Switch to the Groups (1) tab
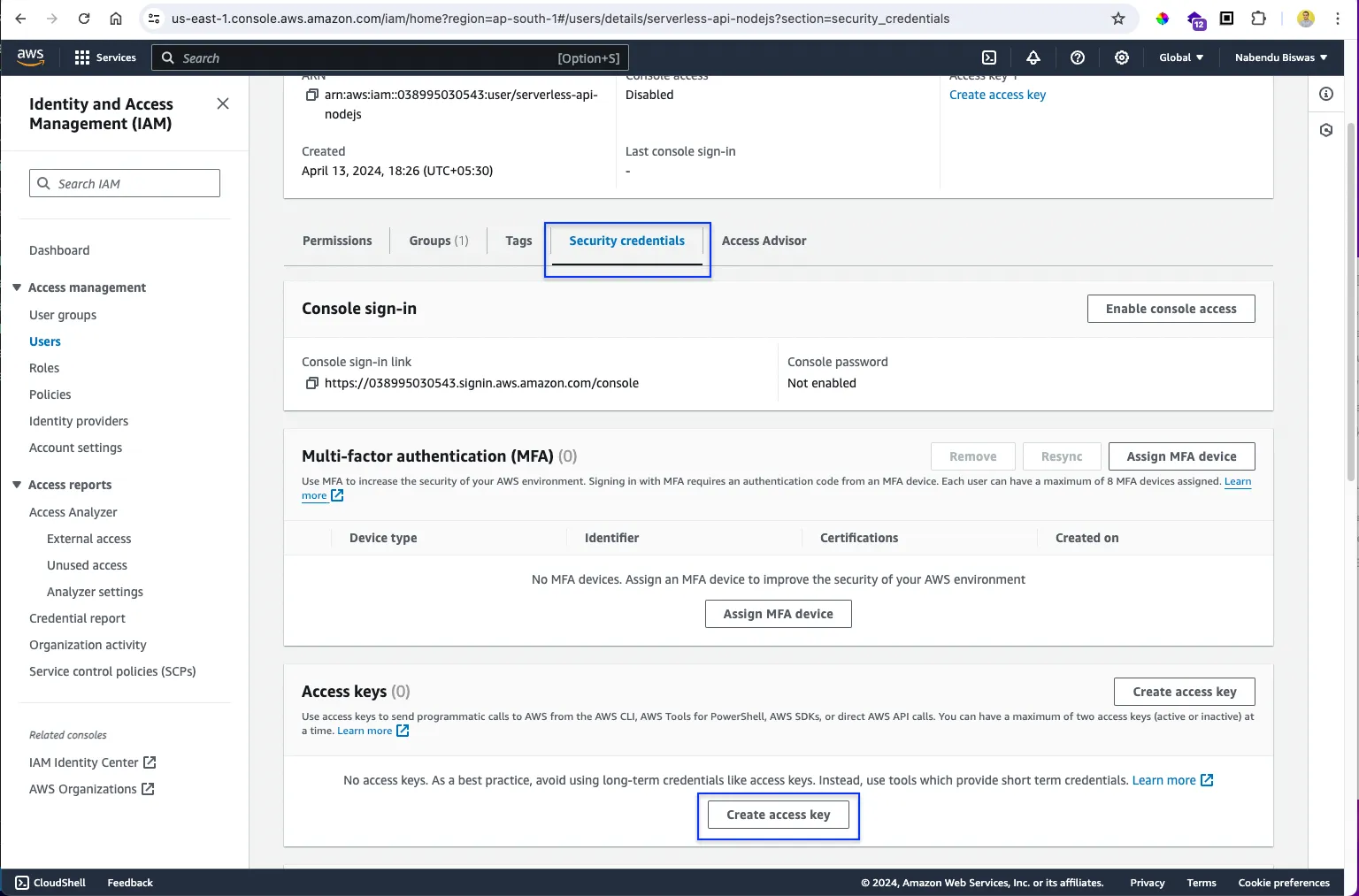The height and width of the screenshot is (896, 1359). tap(439, 241)
